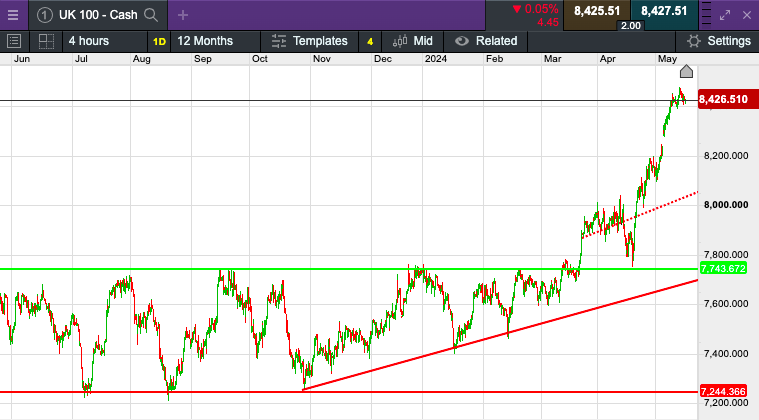Select the 4 hours interval dropdown
This screenshot has height=420, width=759.
click(x=104, y=41)
